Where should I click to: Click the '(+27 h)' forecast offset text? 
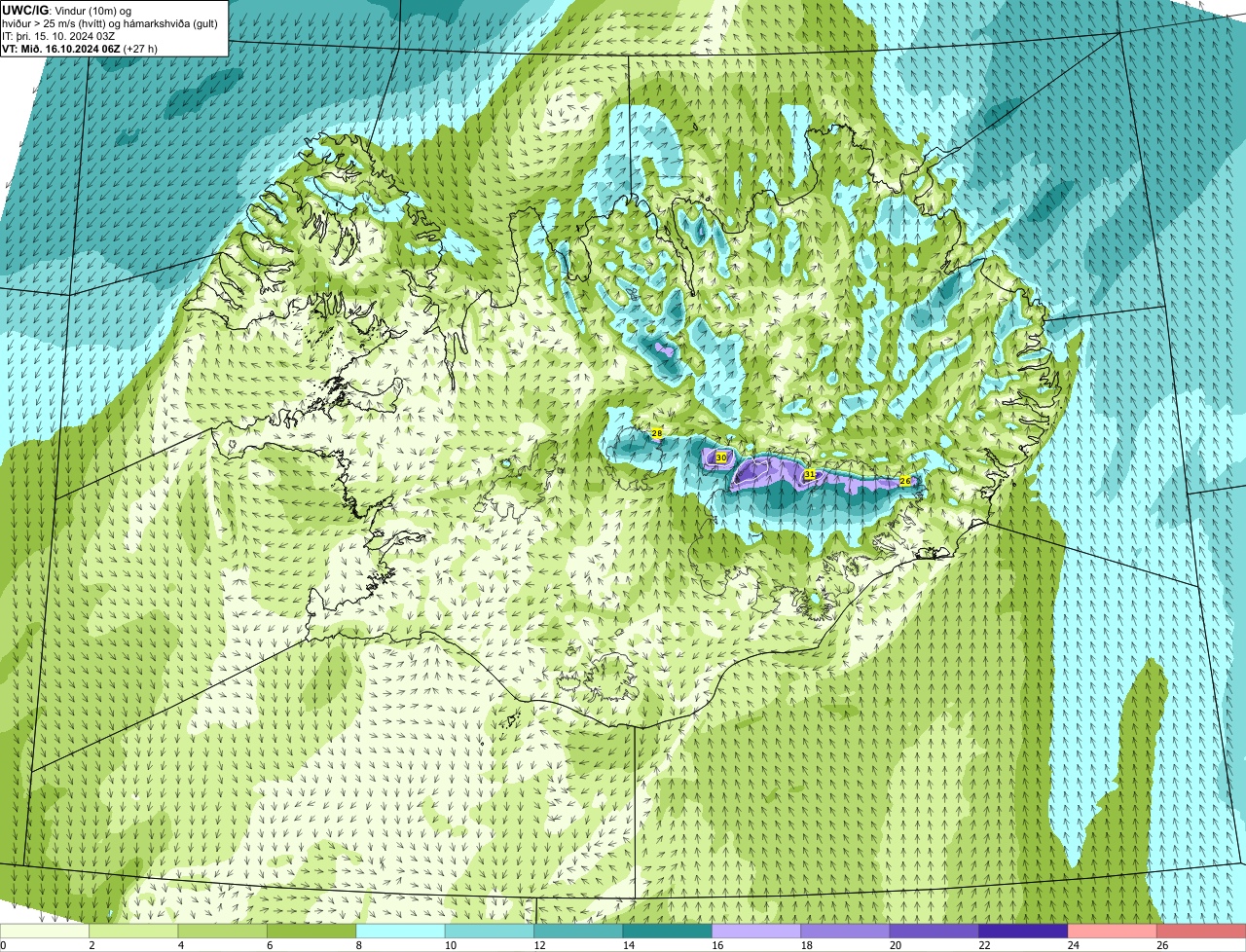[x=141, y=49]
